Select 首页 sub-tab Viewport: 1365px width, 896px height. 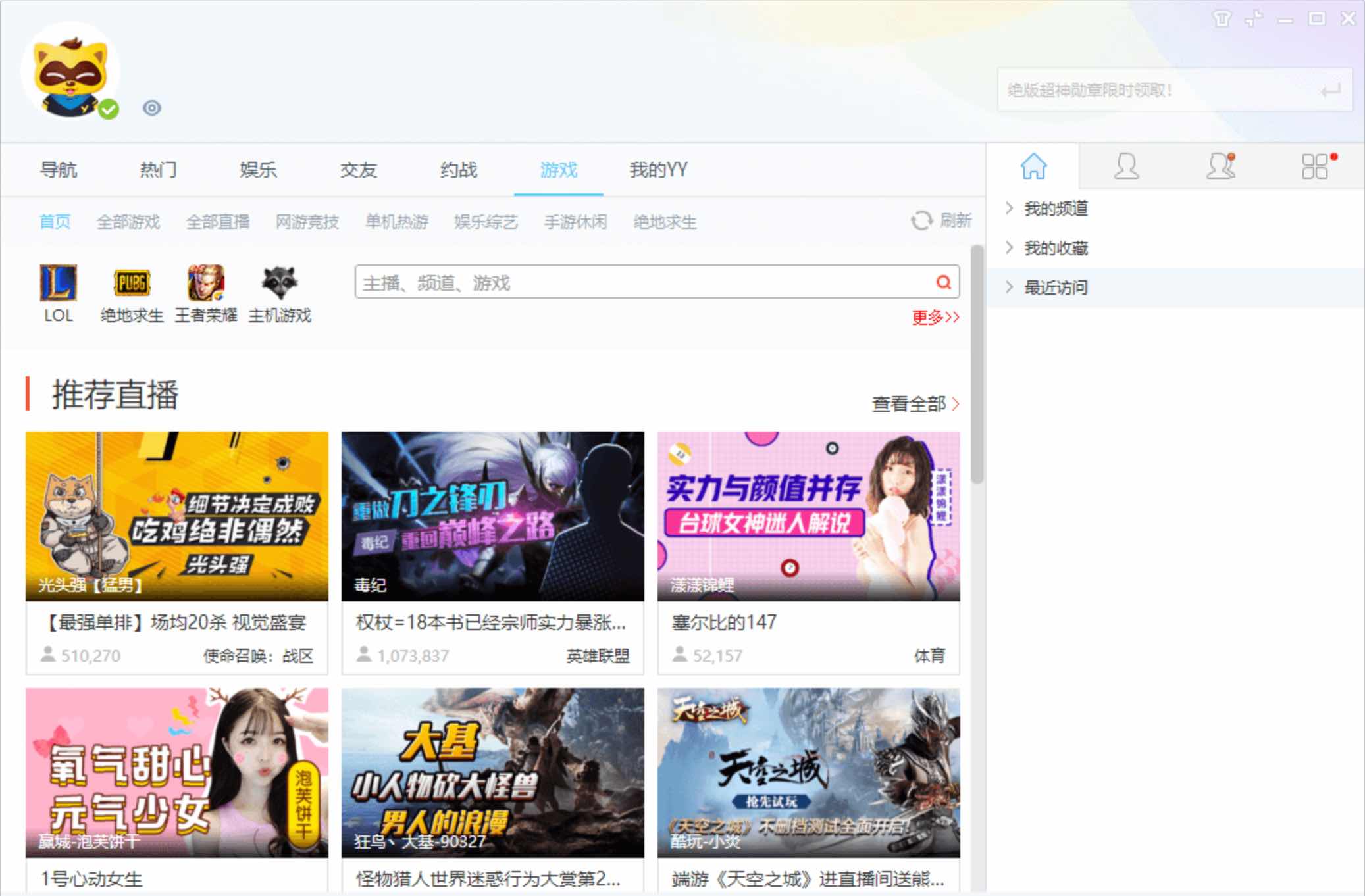coord(55,222)
